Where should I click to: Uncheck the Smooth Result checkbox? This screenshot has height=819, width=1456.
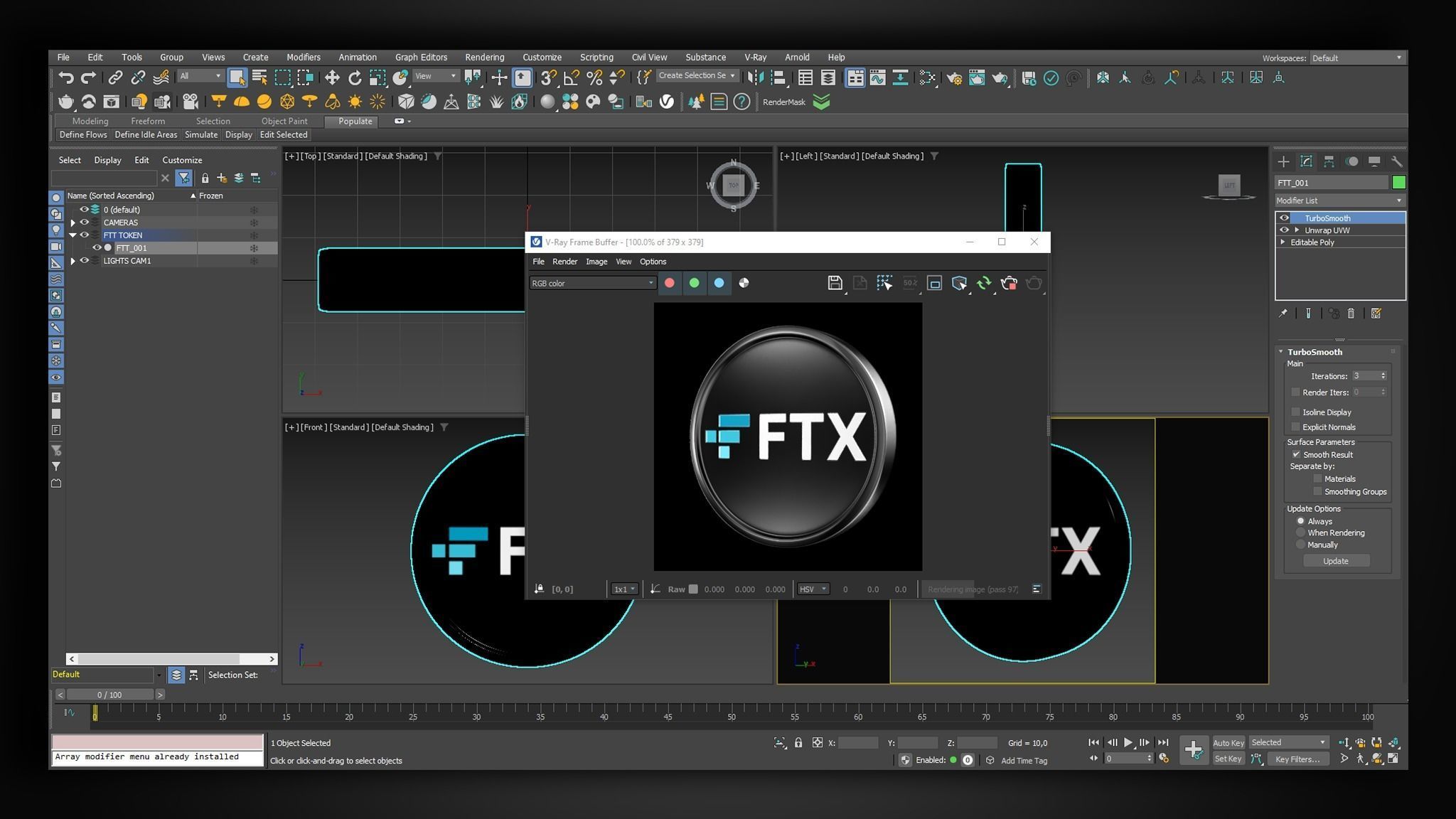(1296, 454)
